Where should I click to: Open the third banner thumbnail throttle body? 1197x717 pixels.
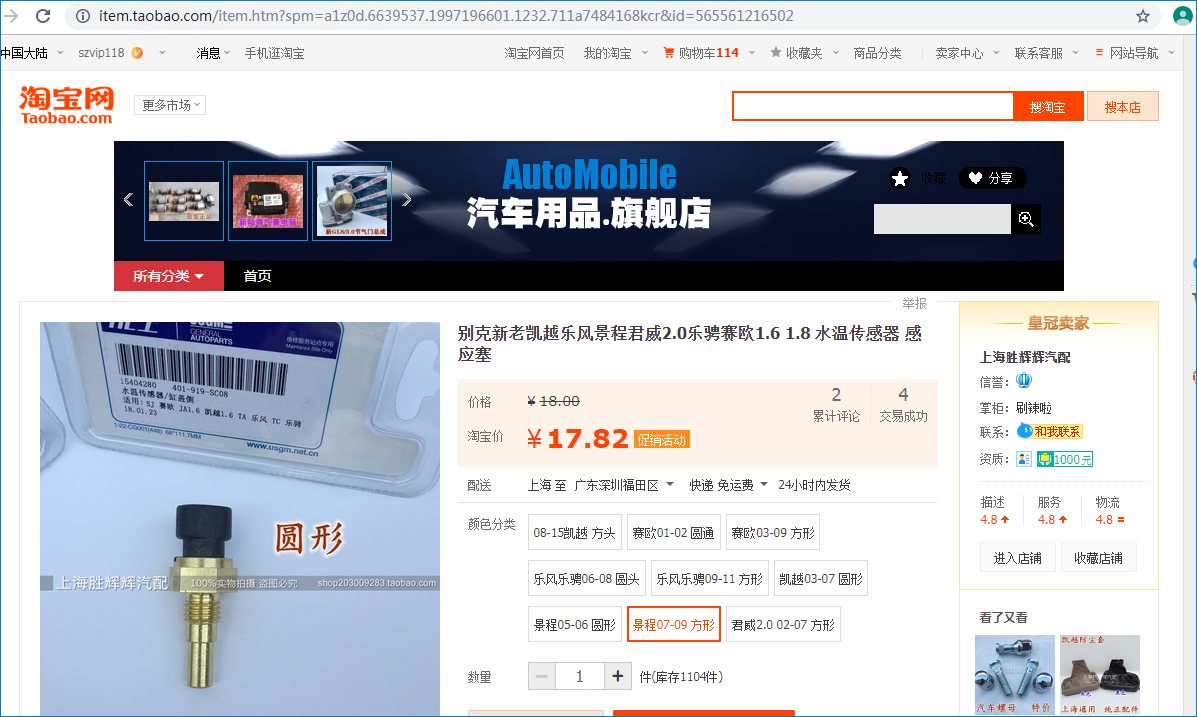[x=352, y=201]
